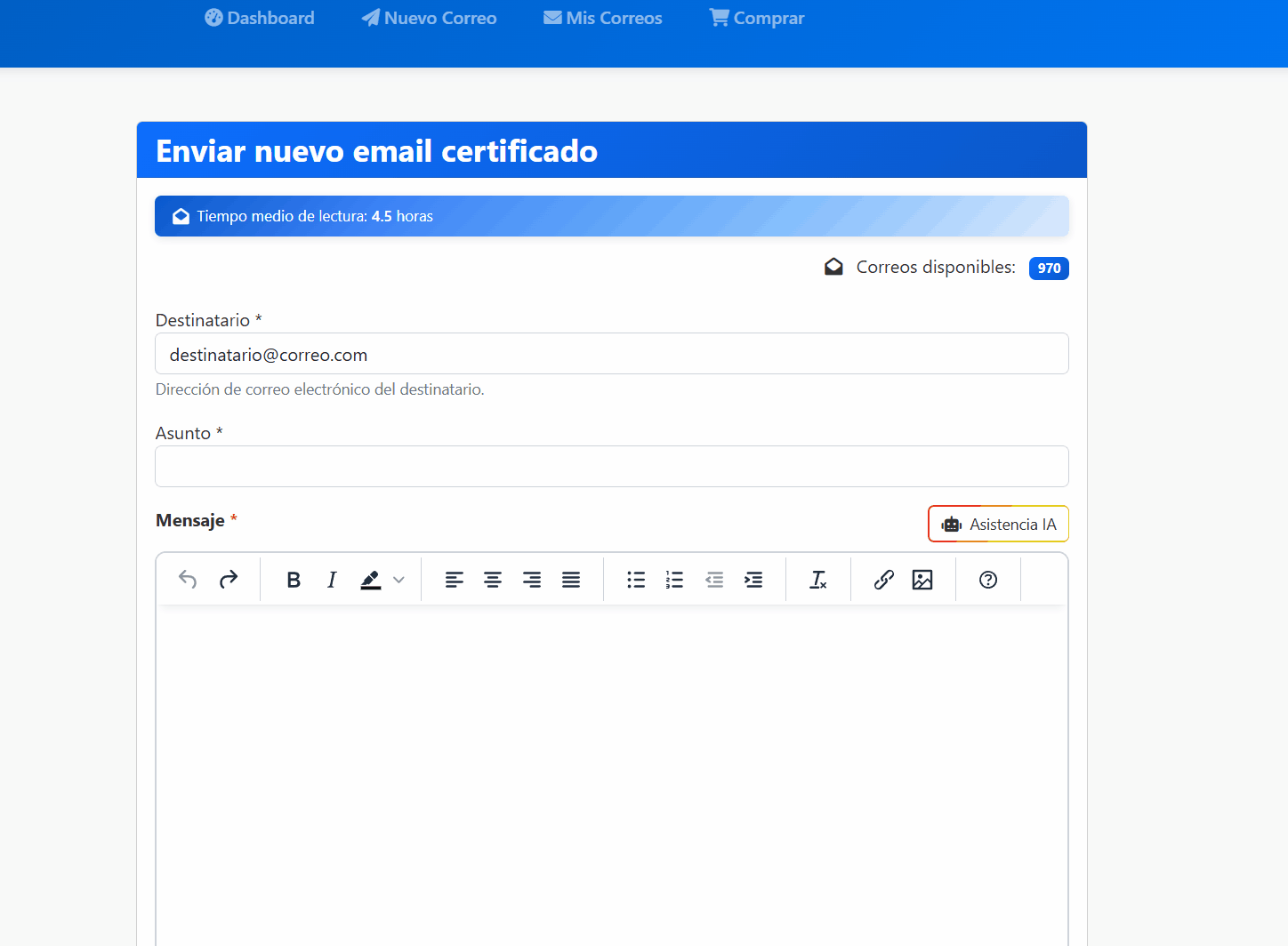Image resolution: width=1288 pixels, height=946 pixels.
Task: Insert a hyperlink into message
Action: pyautogui.click(x=883, y=580)
